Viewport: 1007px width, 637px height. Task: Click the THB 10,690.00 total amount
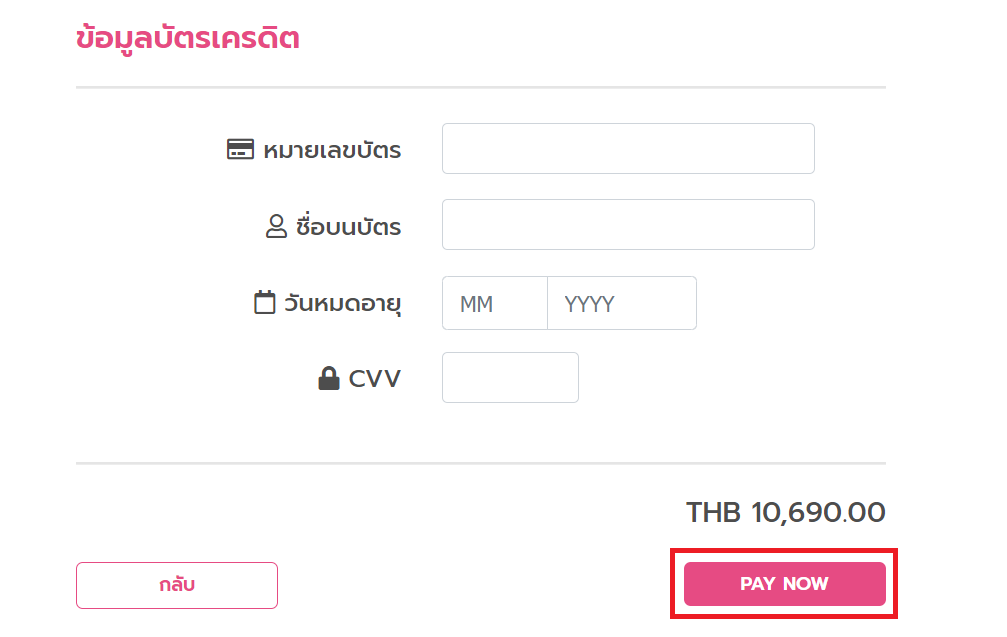[x=786, y=512]
